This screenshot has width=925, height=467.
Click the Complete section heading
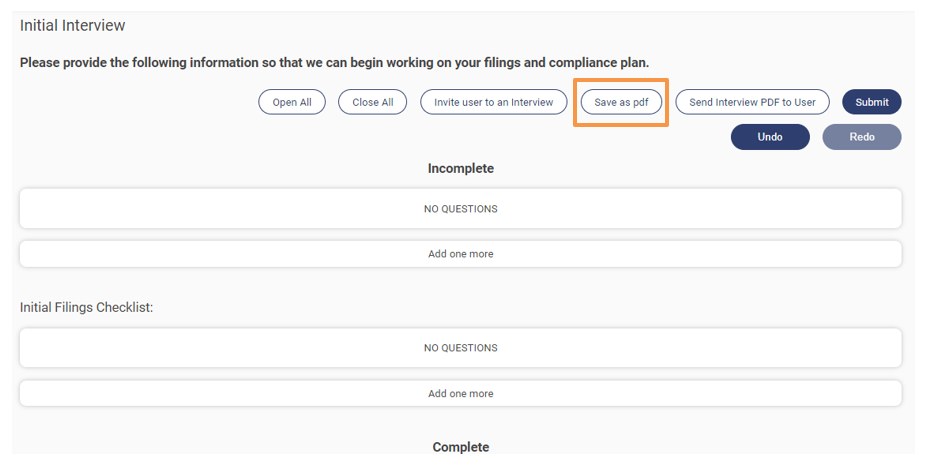(460, 447)
